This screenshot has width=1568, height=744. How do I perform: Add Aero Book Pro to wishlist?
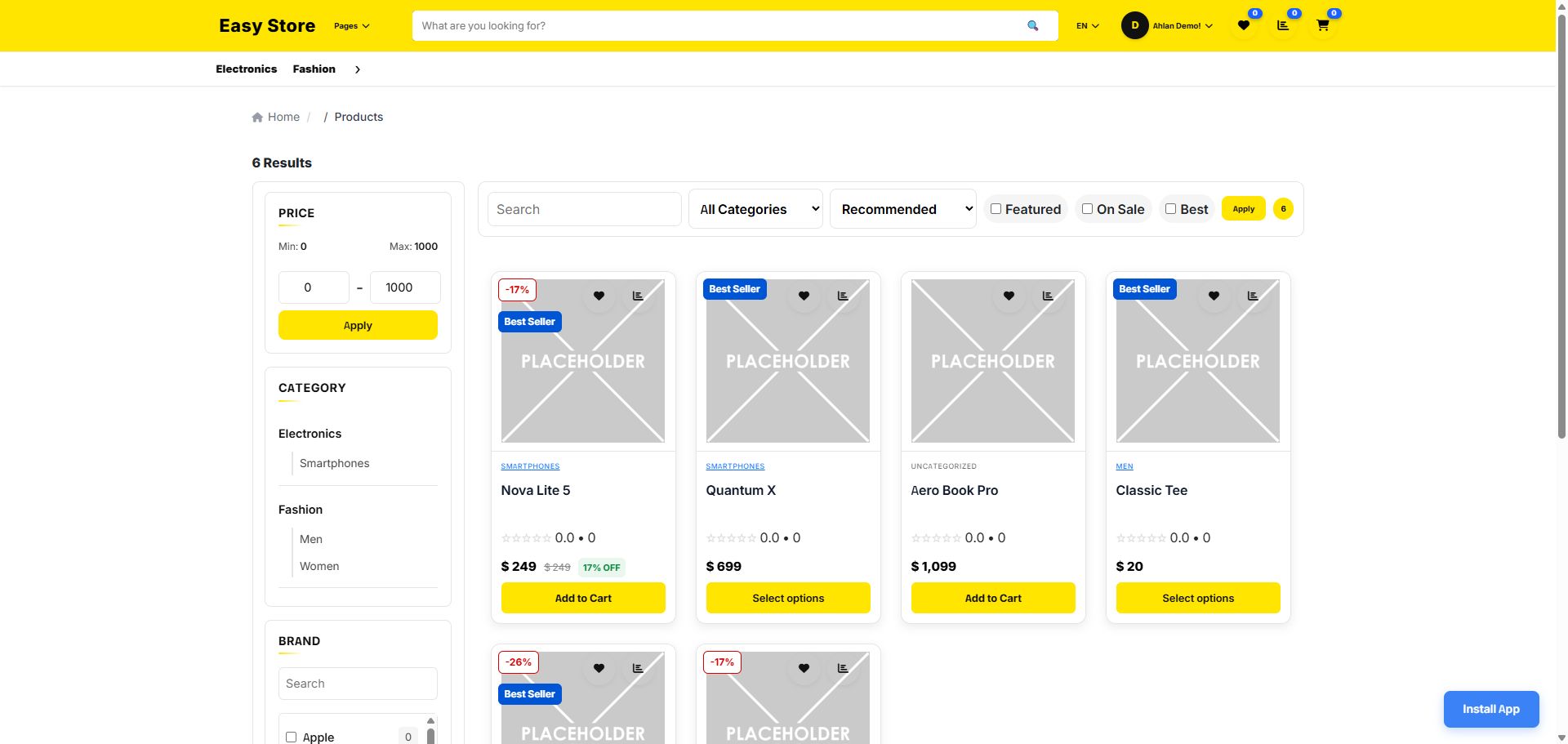coord(1009,296)
